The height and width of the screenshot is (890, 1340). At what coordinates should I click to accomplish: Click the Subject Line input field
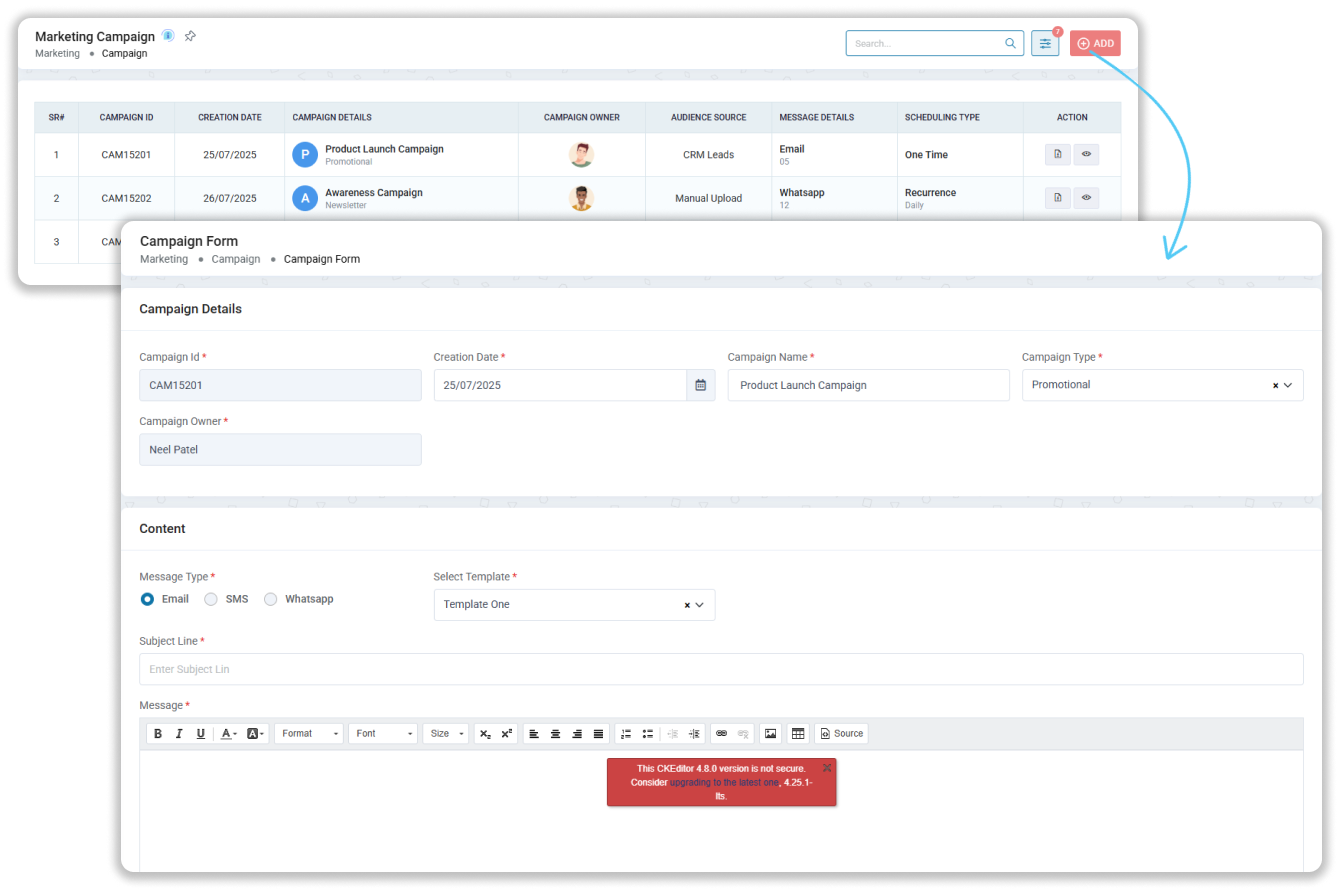pos(720,669)
